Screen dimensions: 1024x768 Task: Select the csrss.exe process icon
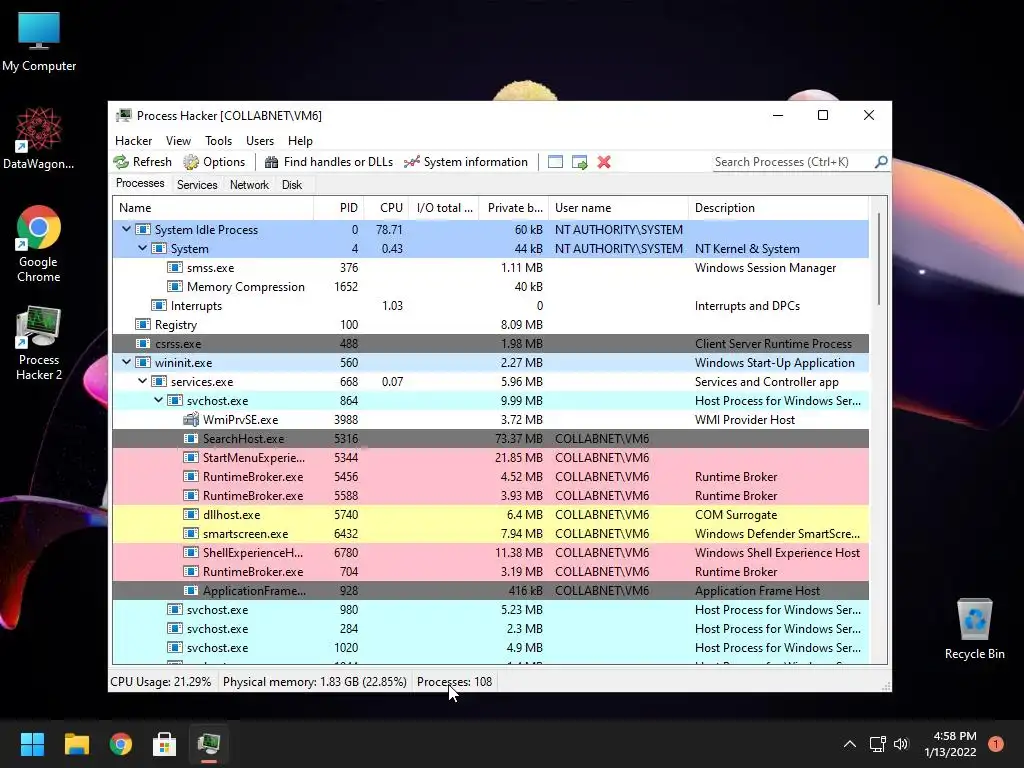(x=142, y=343)
